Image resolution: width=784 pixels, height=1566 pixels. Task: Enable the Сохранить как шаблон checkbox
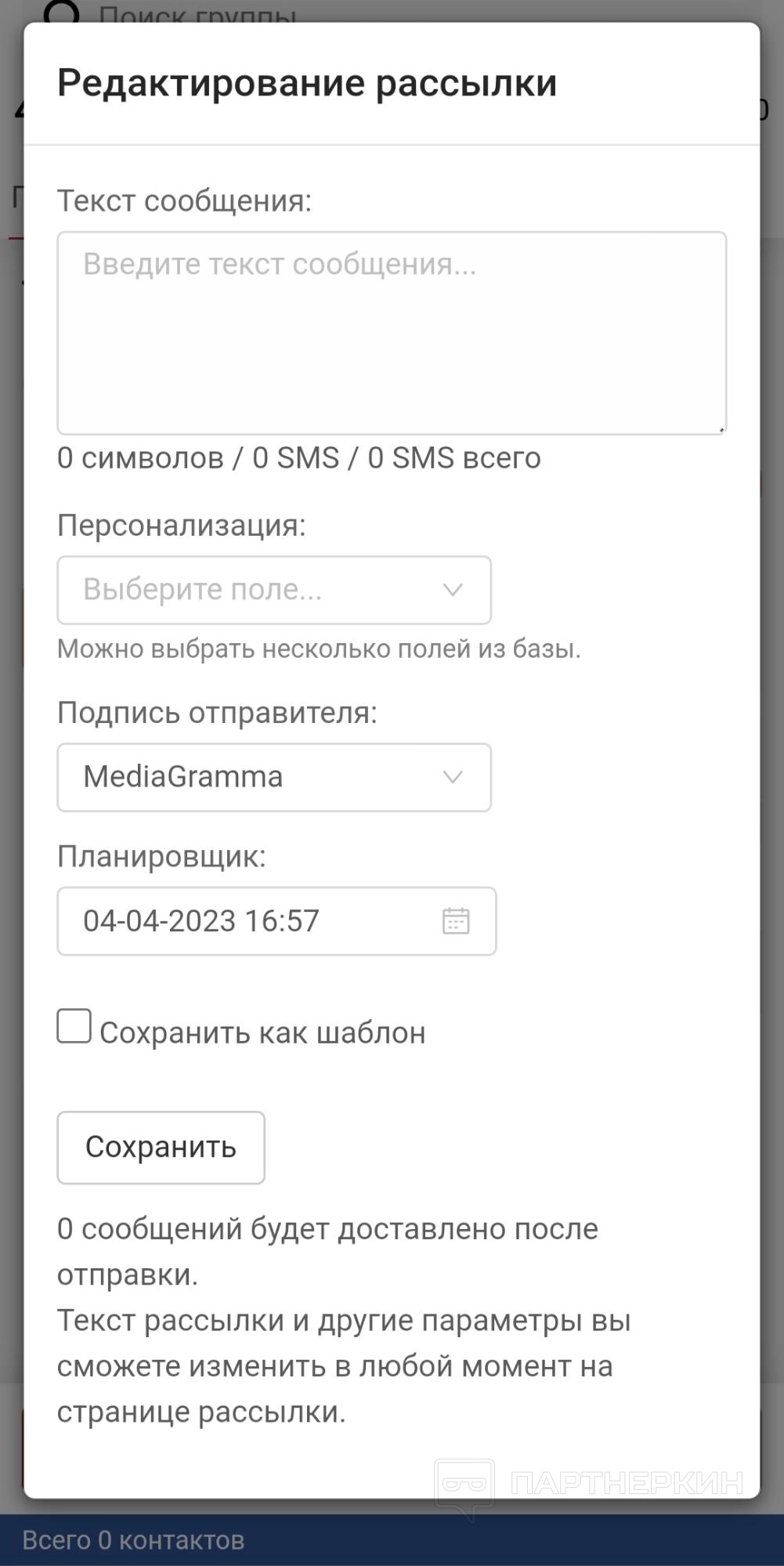point(74,1026)
